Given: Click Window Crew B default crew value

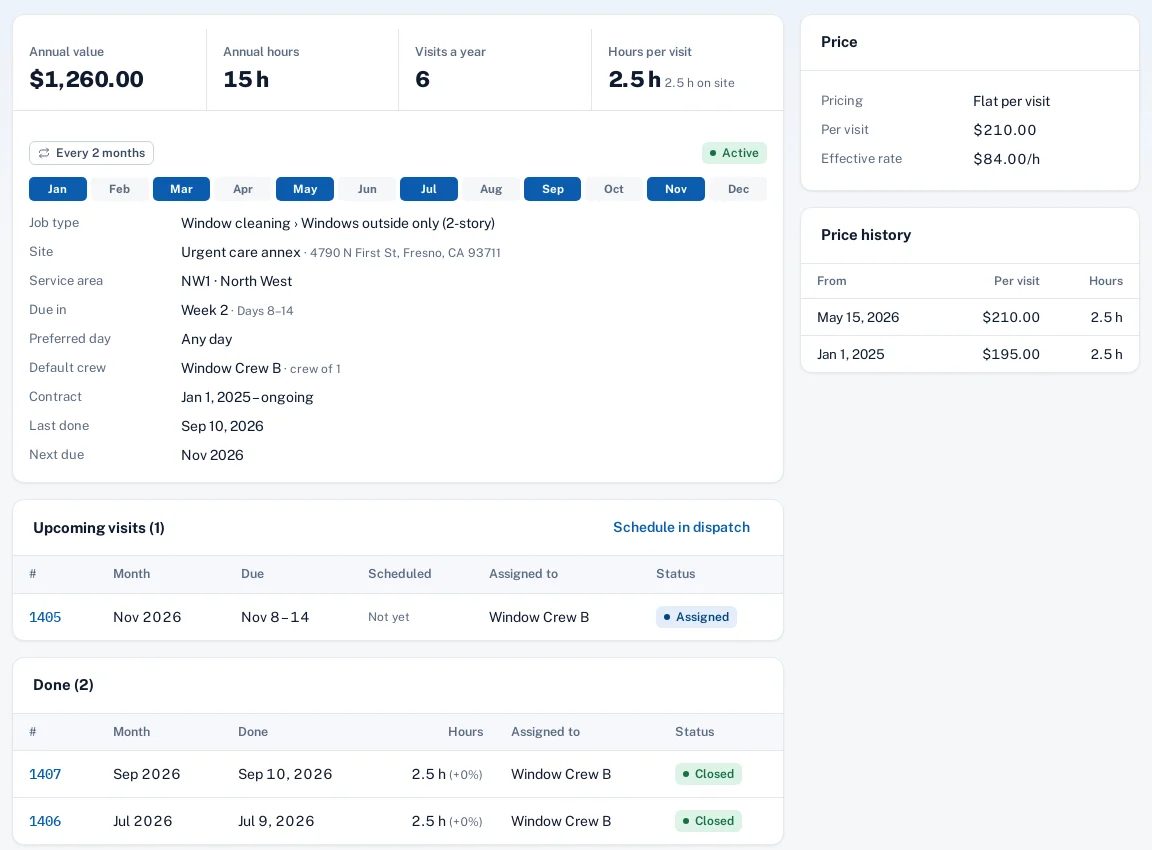Looking at the screenshot, I should pyautogui.click(x=231, y=369).
